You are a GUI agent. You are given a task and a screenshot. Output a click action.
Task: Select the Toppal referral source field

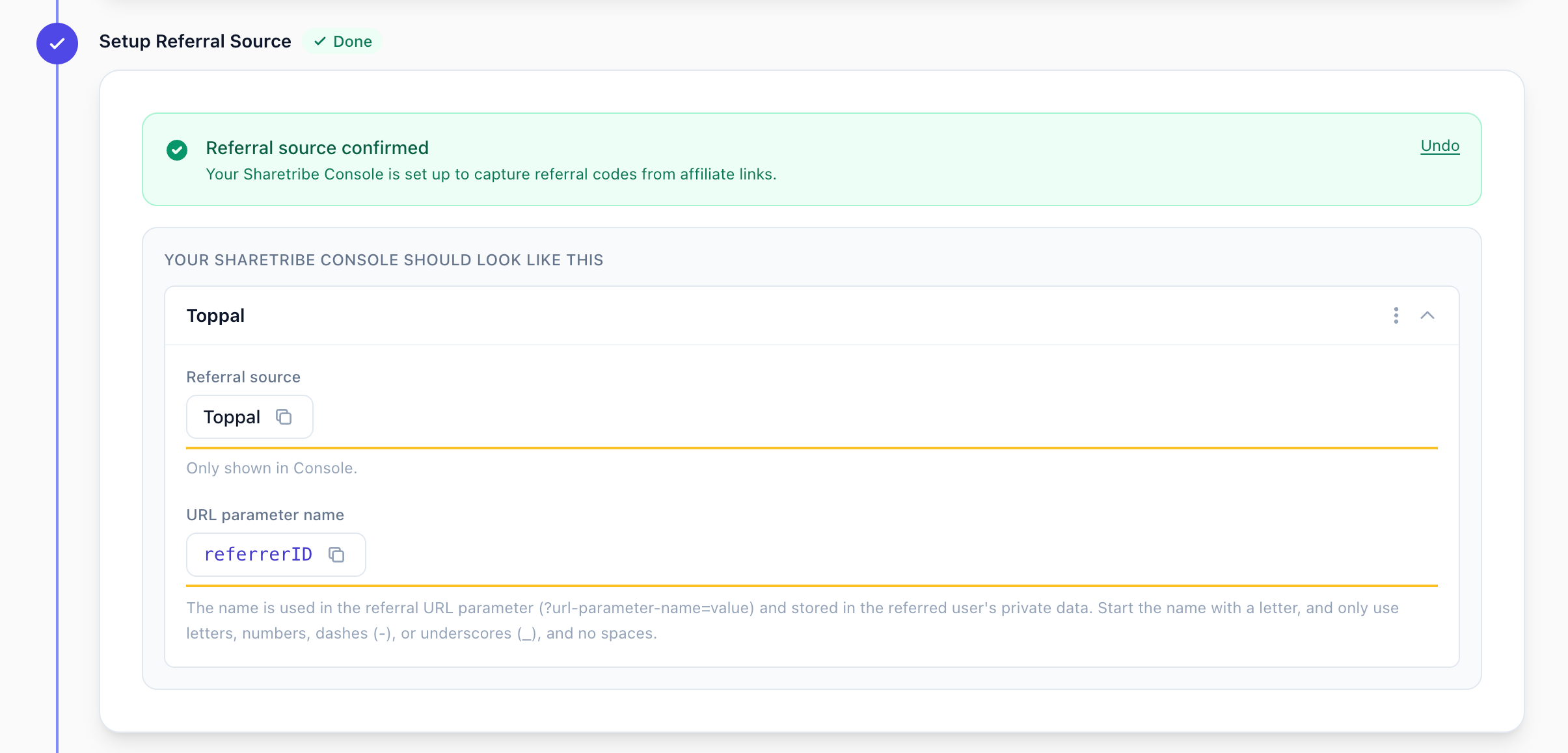click(x=250, y=417)
